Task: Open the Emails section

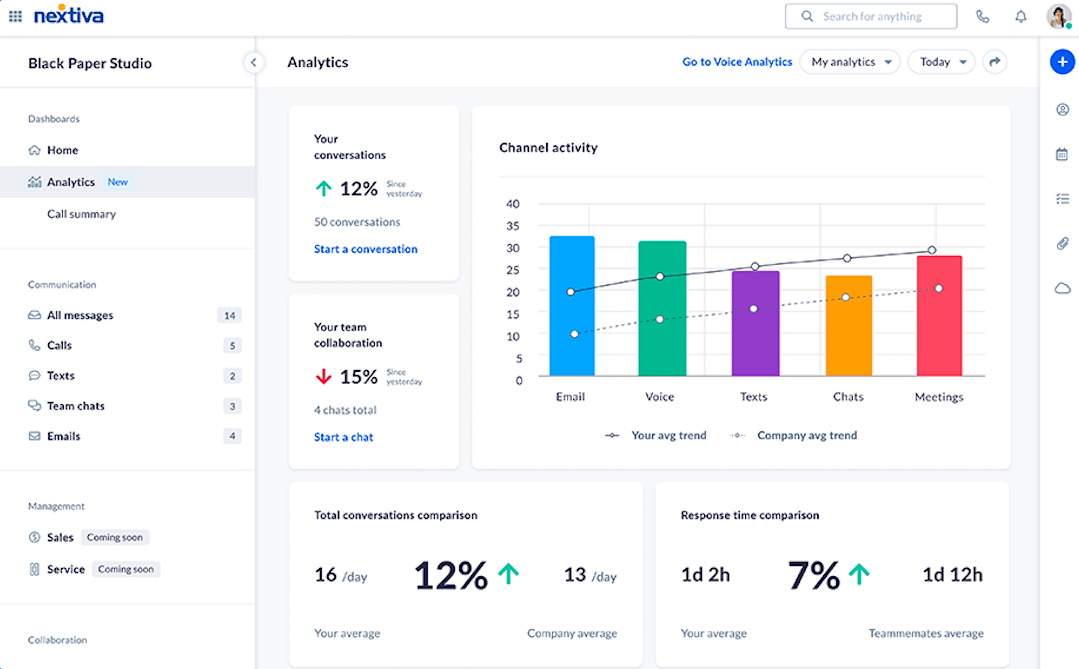Action: pyautogui.click(x=64, y=435)
